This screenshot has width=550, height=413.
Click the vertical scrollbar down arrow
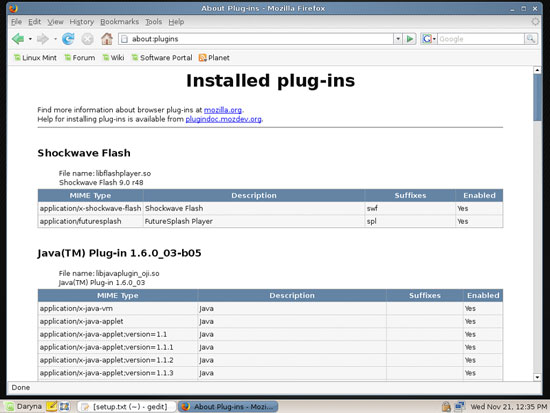pos(537,377)
